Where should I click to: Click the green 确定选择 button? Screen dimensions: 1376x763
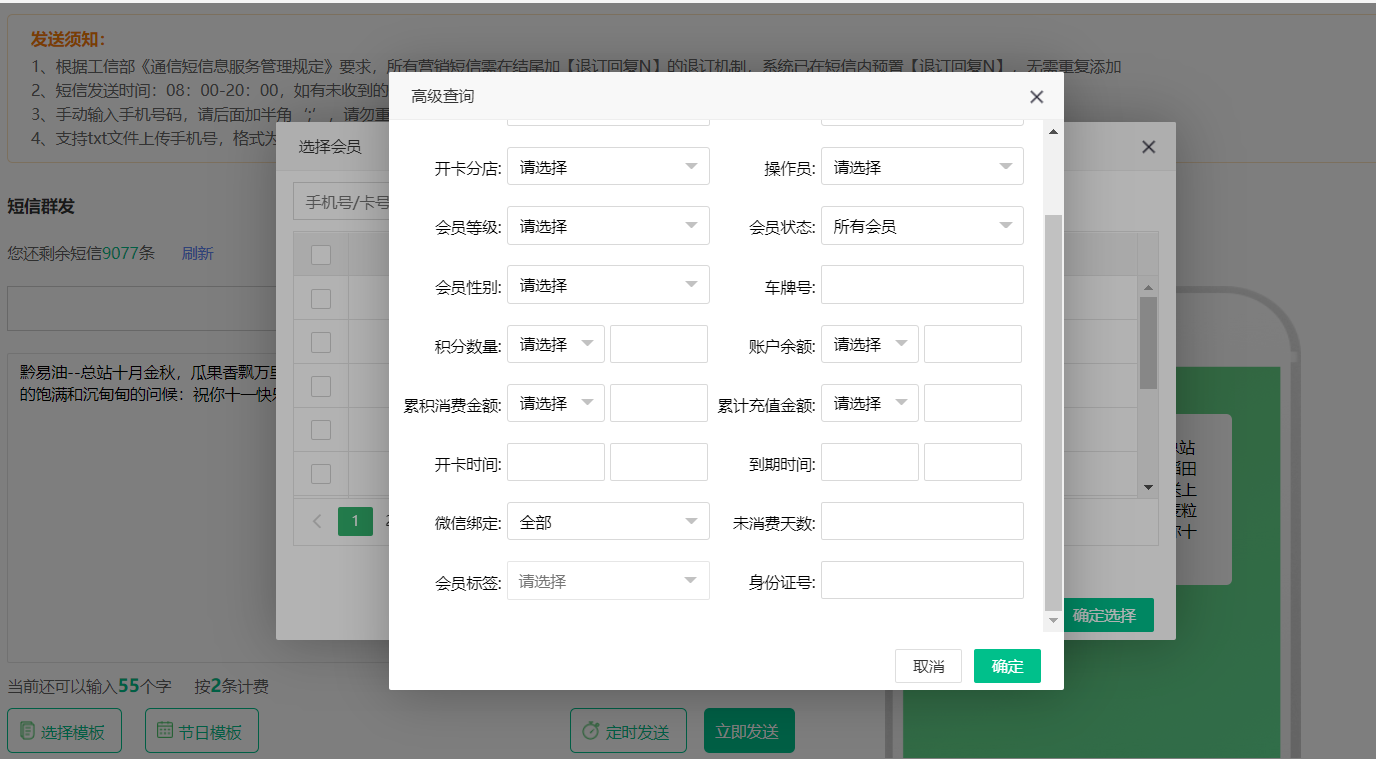pos(1110,616)
